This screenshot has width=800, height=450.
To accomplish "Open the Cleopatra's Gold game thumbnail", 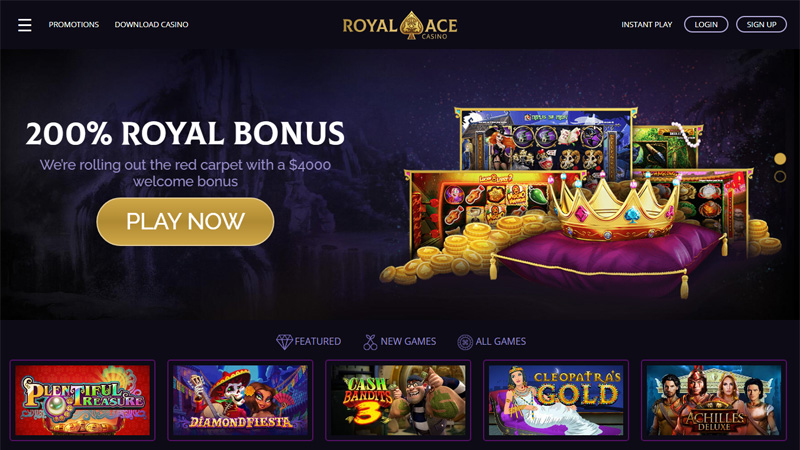I will click(556, 400).
